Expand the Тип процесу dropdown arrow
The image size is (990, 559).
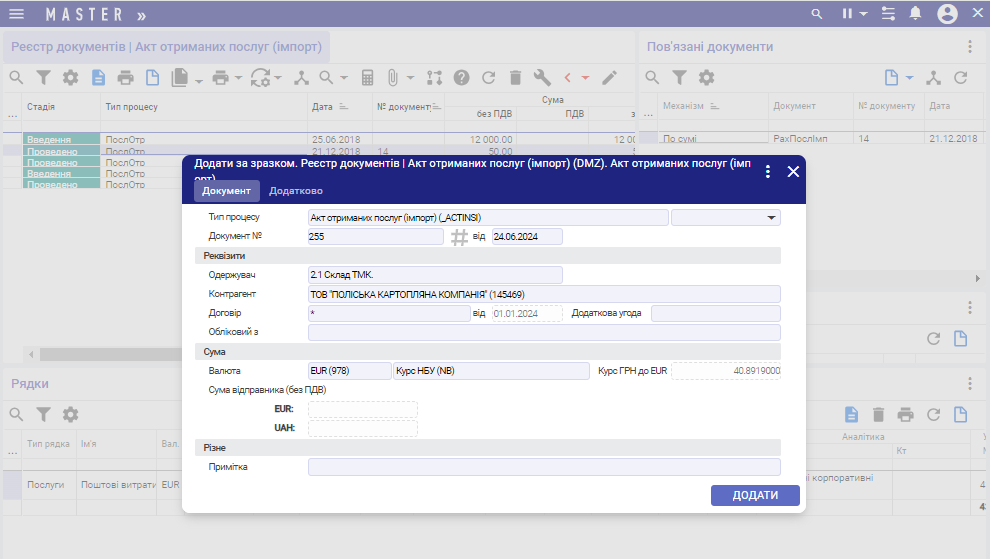coord(770,217)
